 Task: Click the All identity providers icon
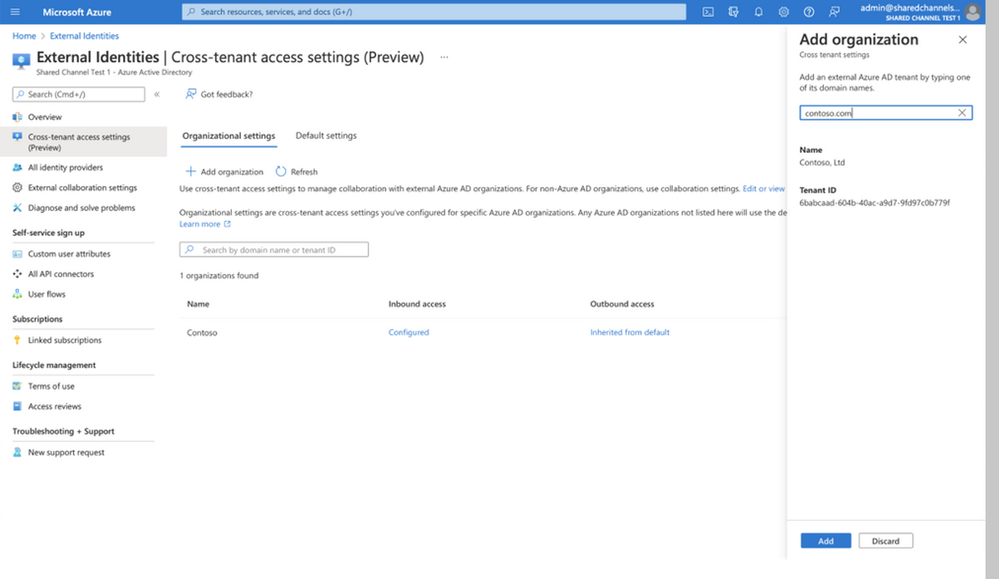(x=17, y=168)
